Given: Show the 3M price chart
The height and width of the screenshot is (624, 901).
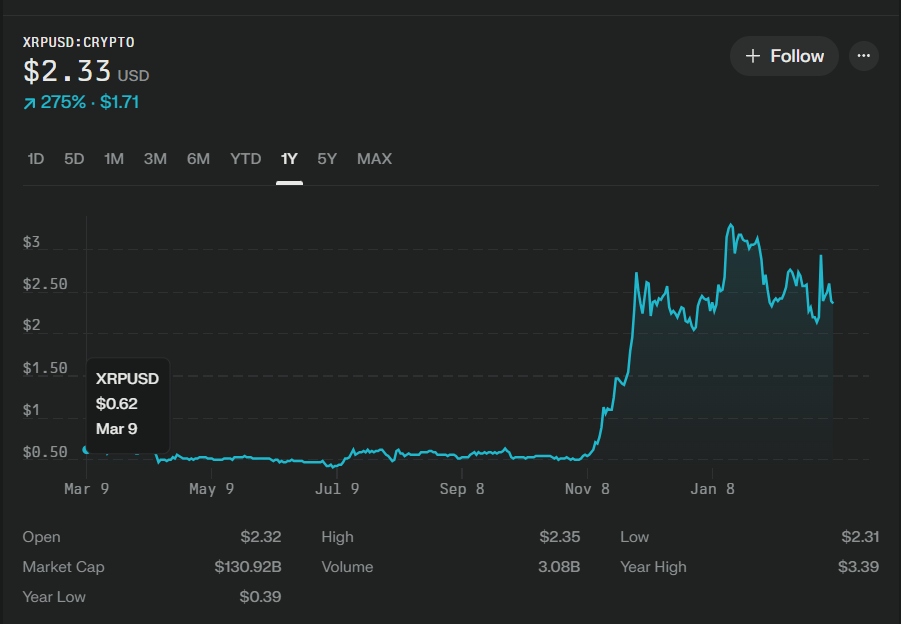Looking at the screenshot, I should click(155, 159).
